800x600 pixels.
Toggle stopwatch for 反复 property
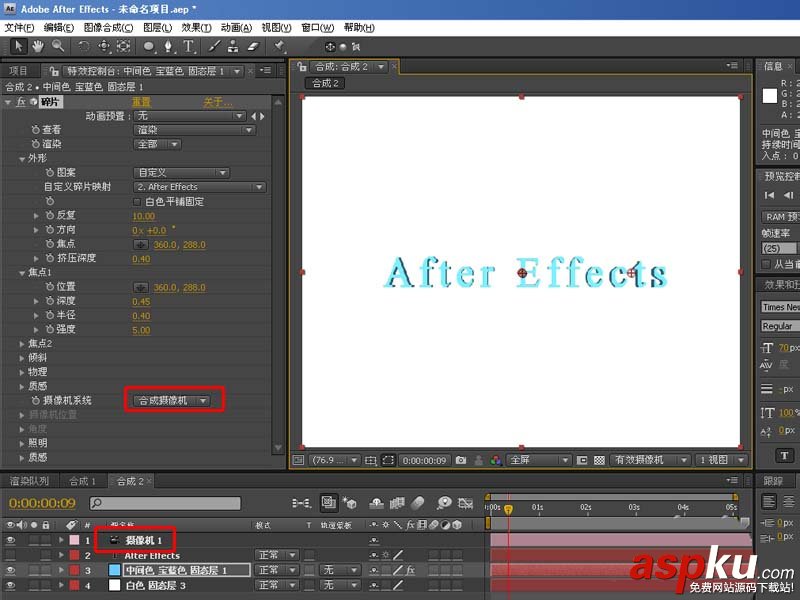49,215
